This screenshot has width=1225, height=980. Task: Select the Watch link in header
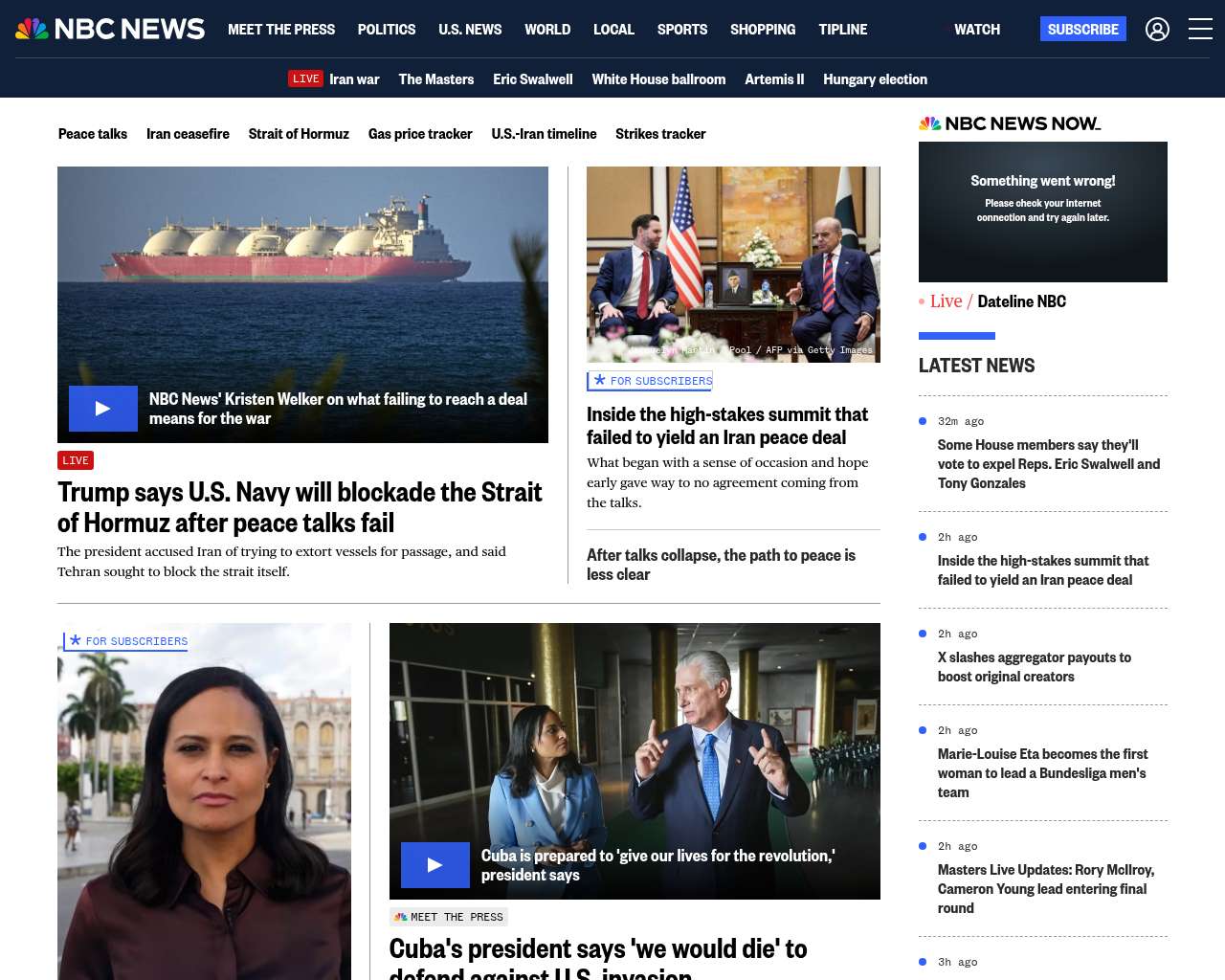coord(977,30)
